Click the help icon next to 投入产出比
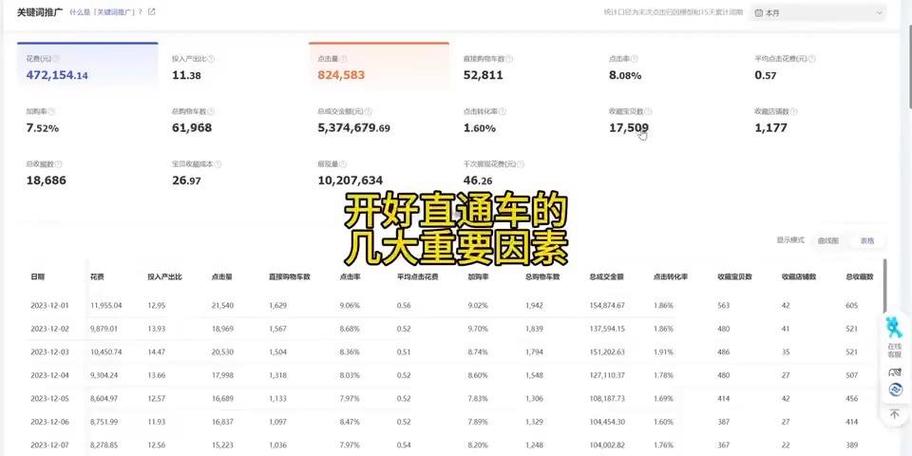912x456 pixels. click(x=211, y=59)
